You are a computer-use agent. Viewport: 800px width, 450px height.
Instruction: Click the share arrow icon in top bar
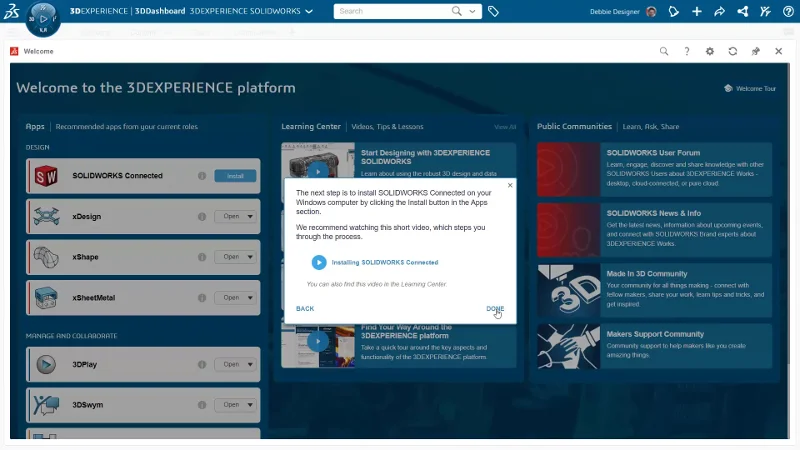coord(719,12)
